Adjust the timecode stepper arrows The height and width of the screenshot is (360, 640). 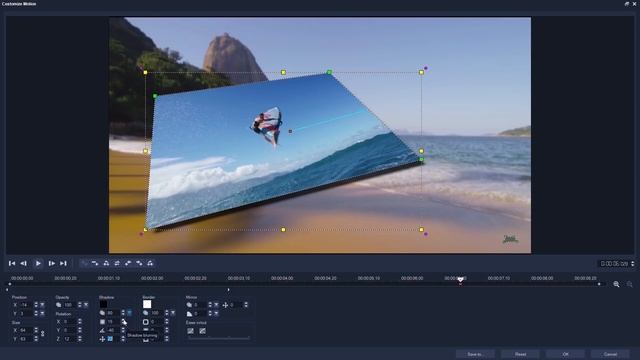click(x=633, y=264)
